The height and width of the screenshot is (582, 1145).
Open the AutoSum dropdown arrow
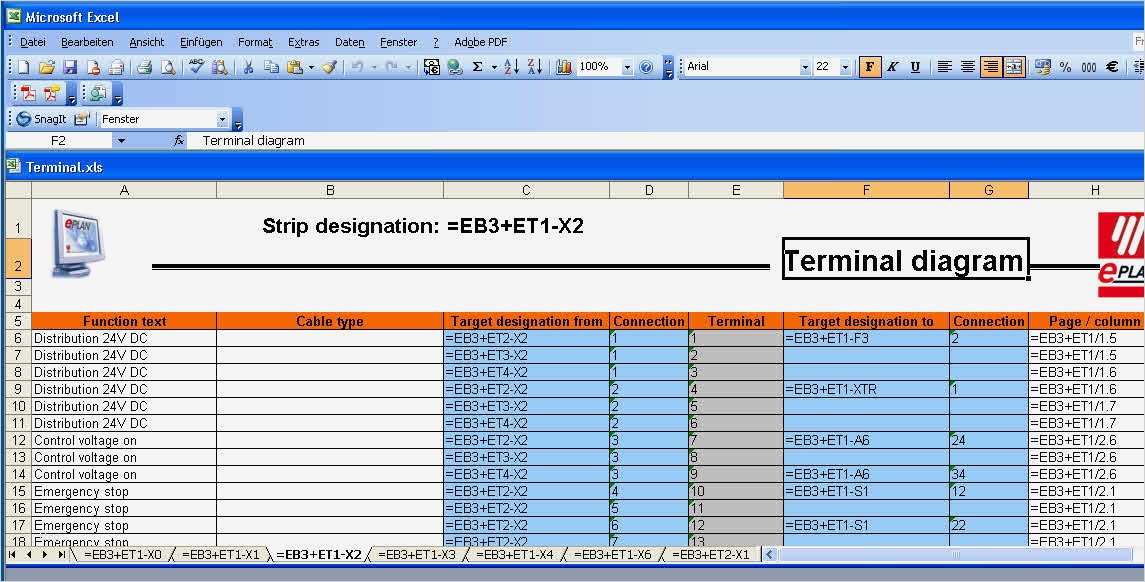click(494, 67)
